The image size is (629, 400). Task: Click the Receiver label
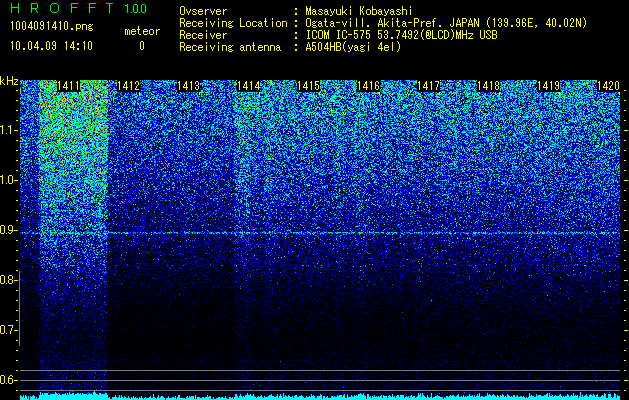tap(203, 35)
